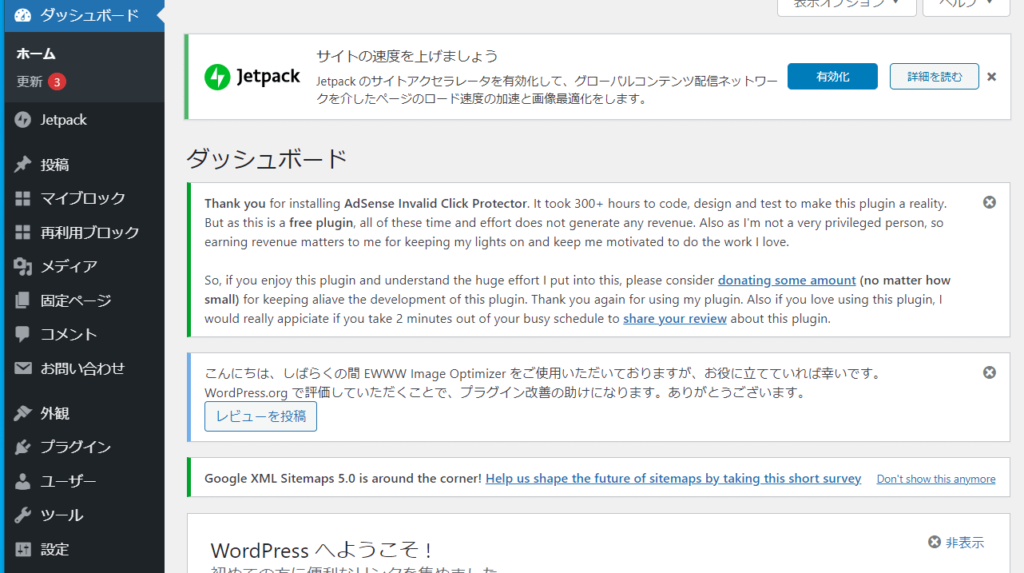
Task: Click the grid icon next to 再利用ブロック
Action: click(x=23, y=232)
